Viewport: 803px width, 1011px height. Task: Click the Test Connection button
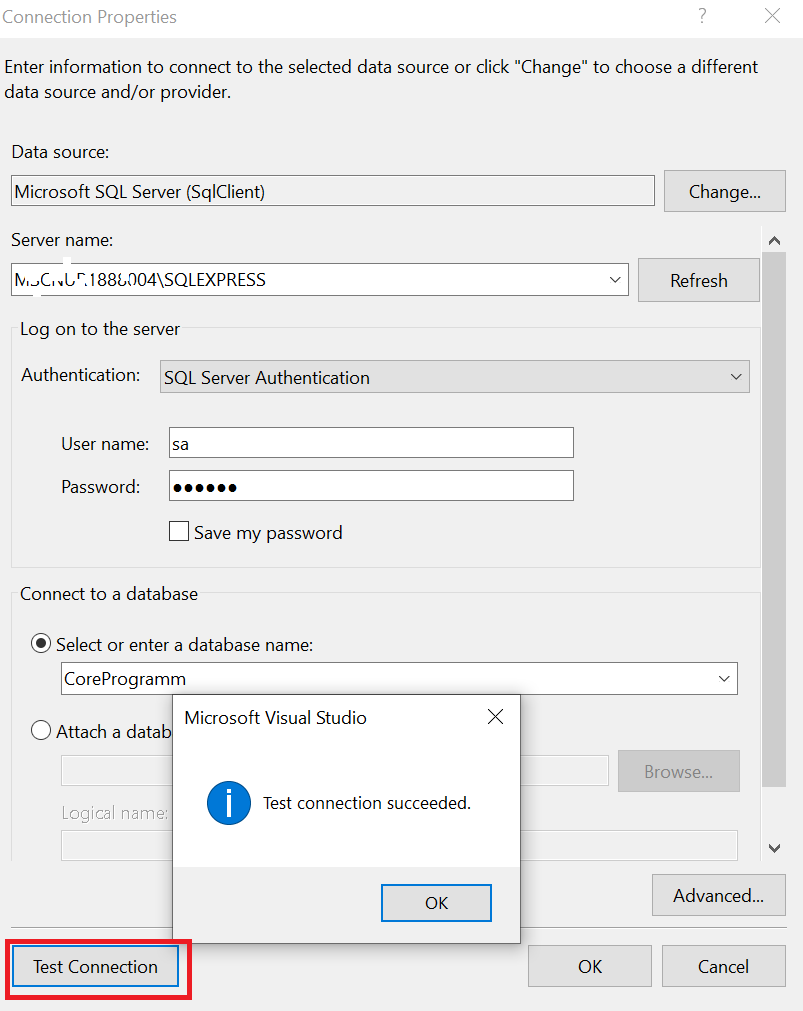[x=95, y=966]
